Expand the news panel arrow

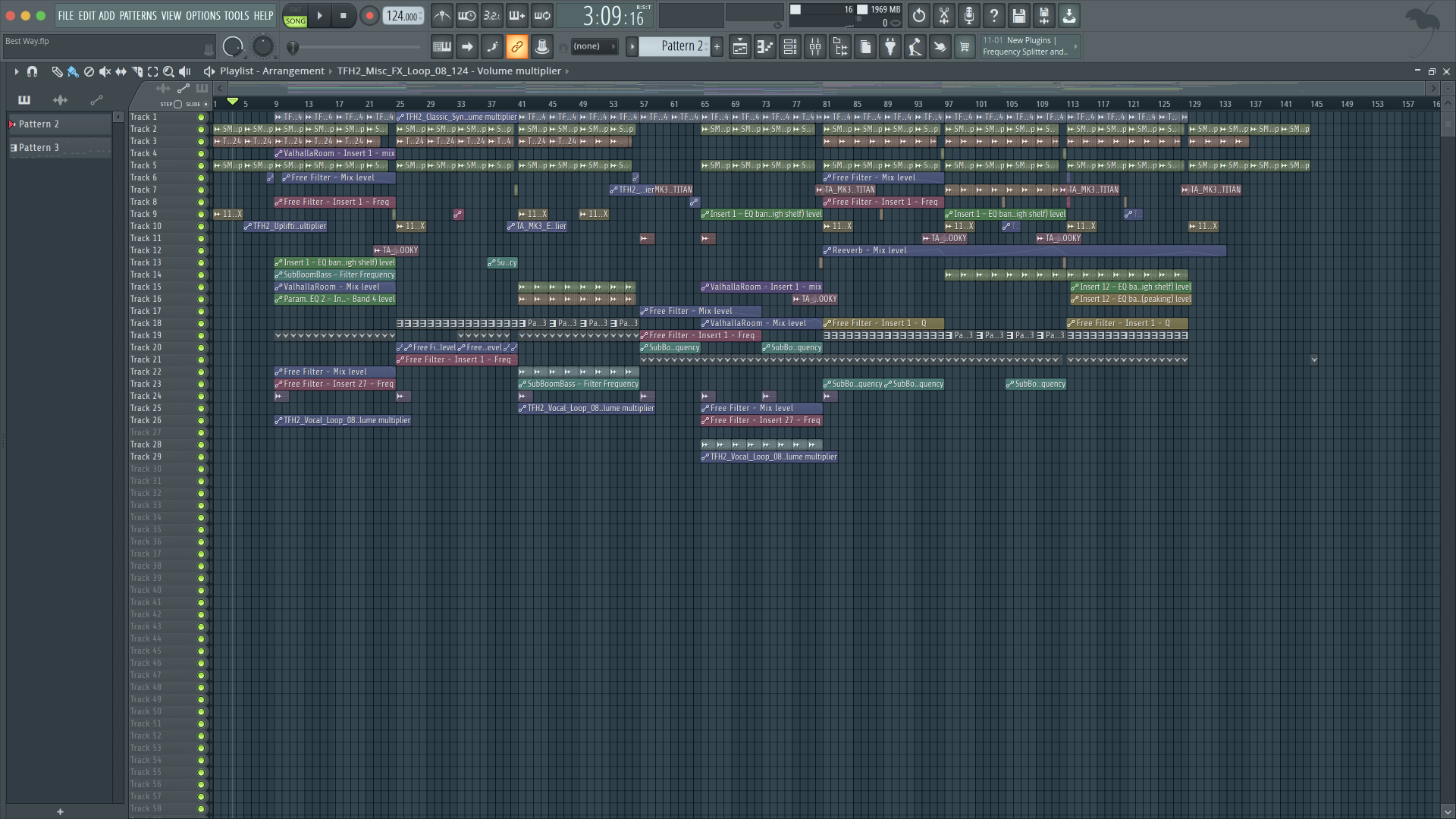(1075, 46)
